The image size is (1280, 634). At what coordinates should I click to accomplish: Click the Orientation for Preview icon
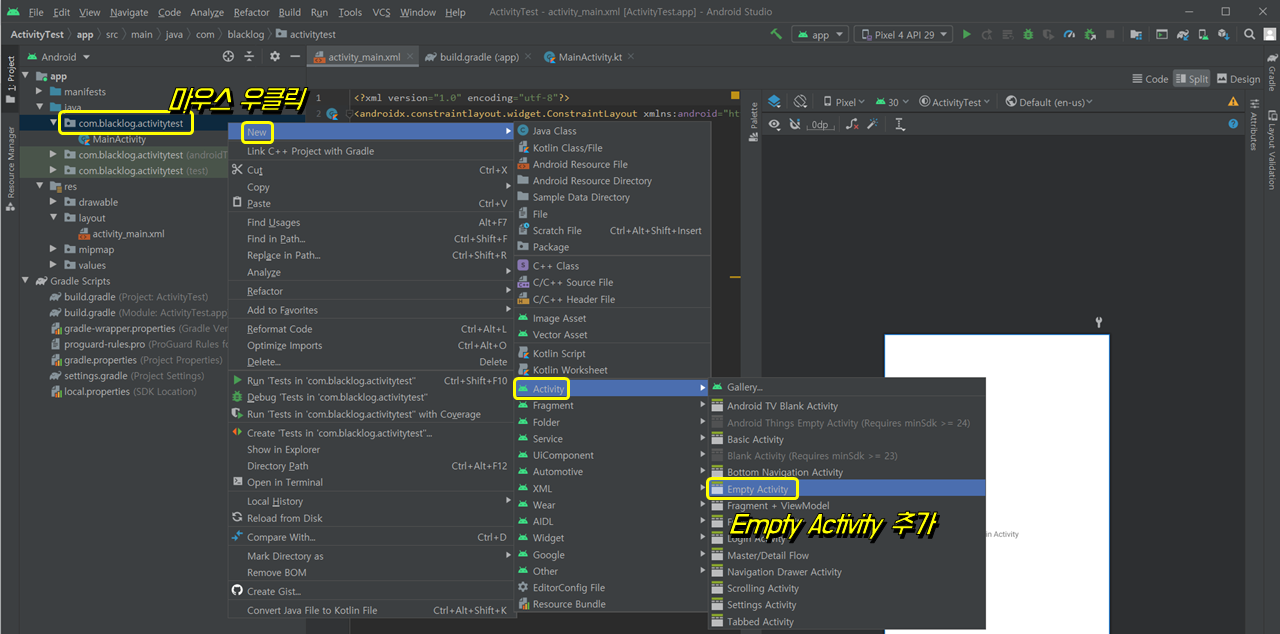[800, 101]
